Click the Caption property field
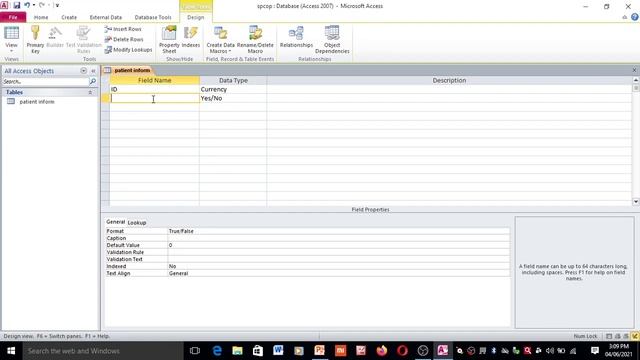Image resolution: width=640 pixels, height=360 pixels. tap(339, 238)
